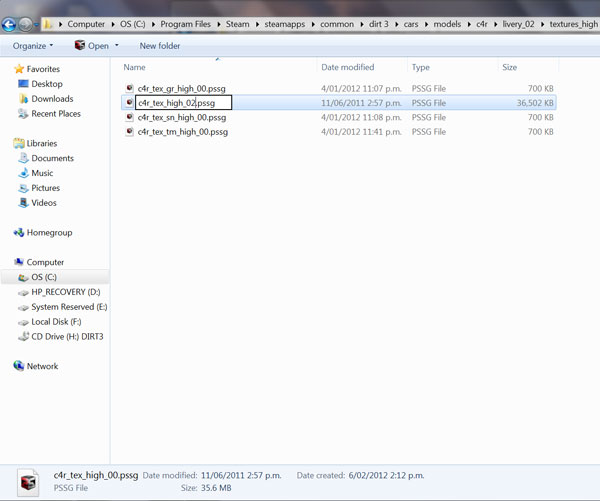This screenshot has height=501, width=600.
Task: Select file c4r_tex_gr_high_00.pssg
Action: (x=182, y=88)
